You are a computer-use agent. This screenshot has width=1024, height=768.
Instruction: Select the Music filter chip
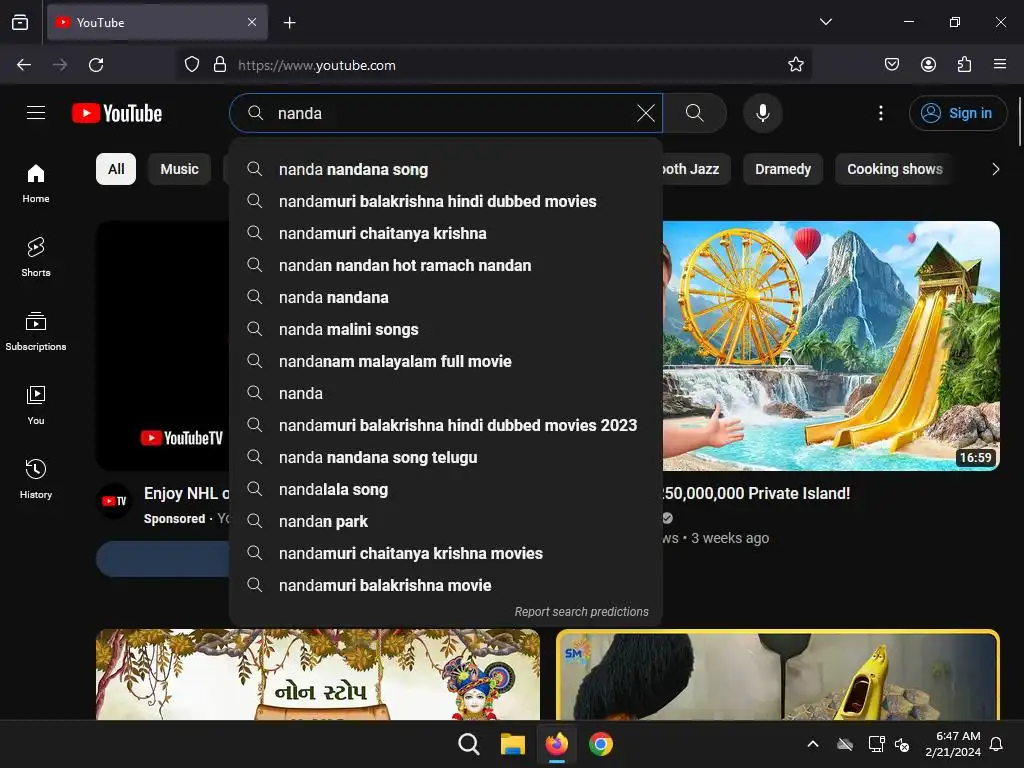click(180, 169)
